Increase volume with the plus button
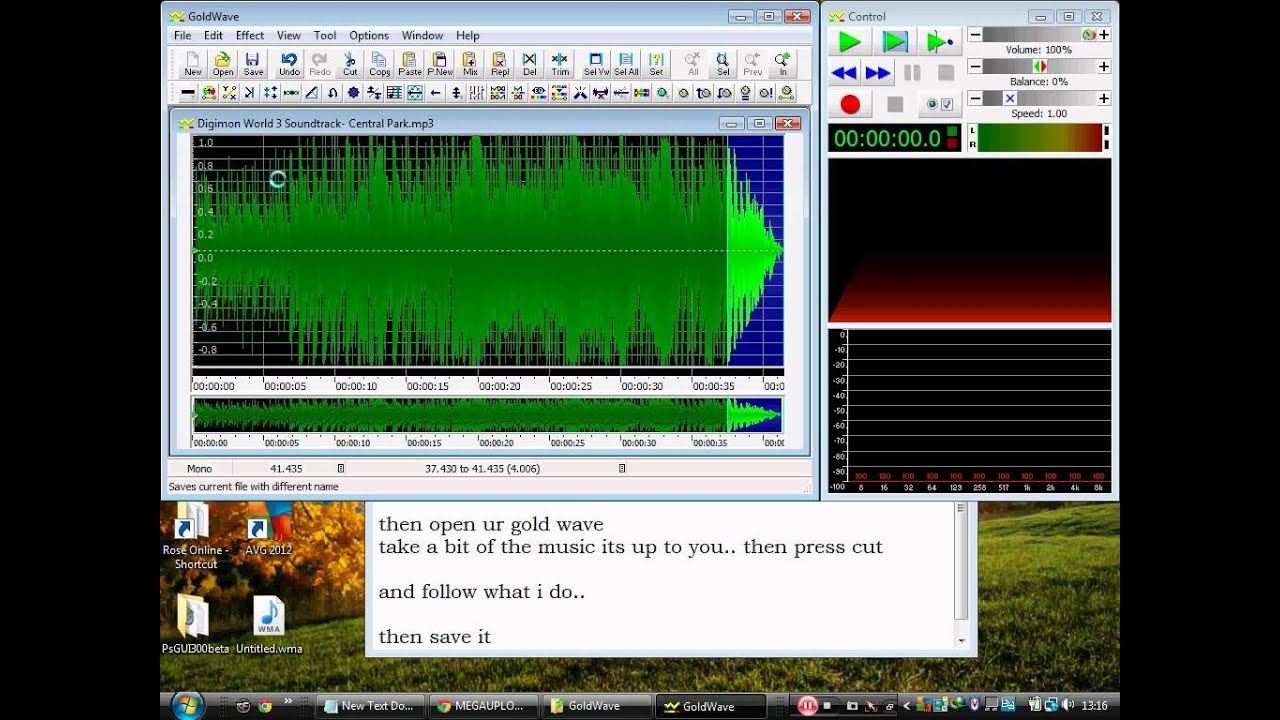Image resolution: width=1280 pixels, height=720 pixels. point(1104,35)
